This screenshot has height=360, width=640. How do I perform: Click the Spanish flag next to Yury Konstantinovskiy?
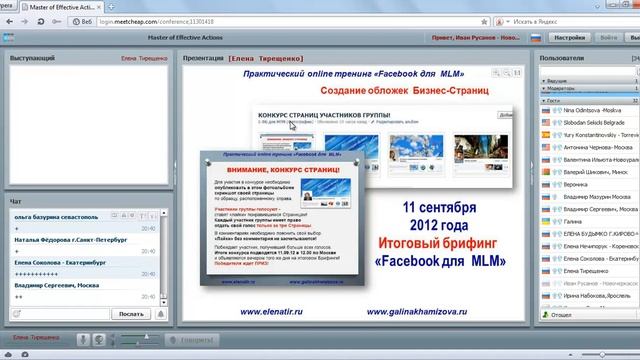tap(546, 135)
